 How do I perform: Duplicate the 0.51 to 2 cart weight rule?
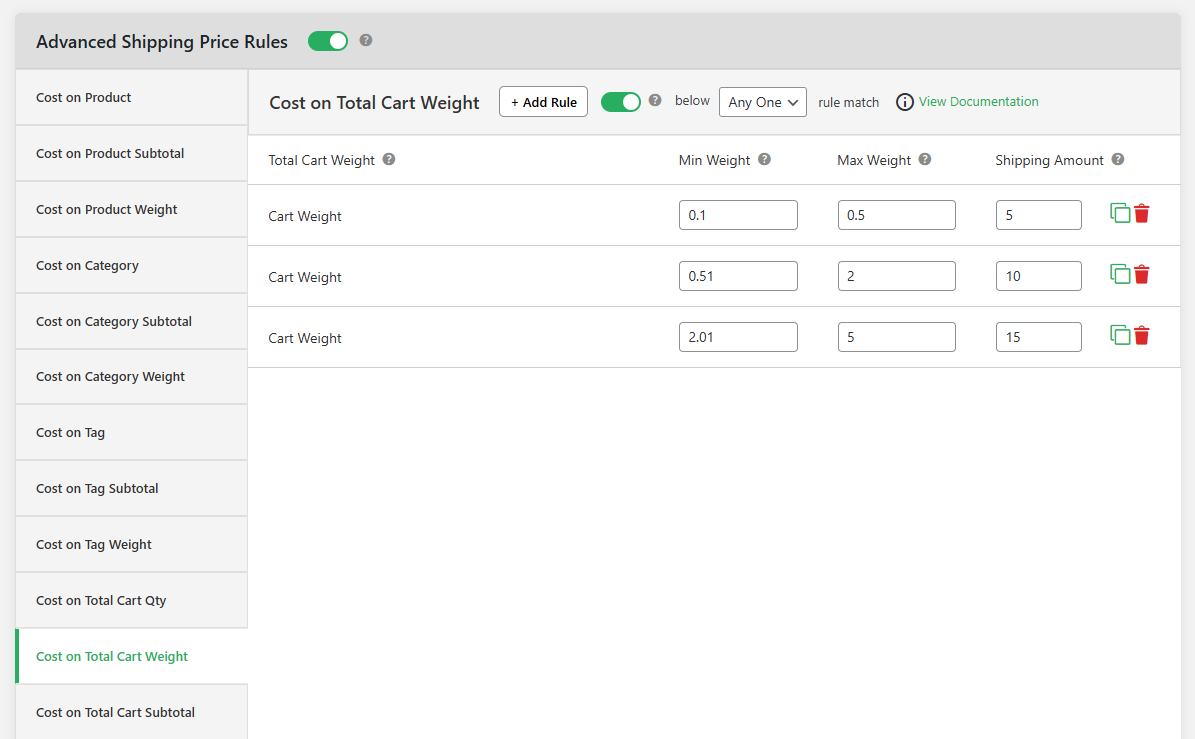(1120, 274)
